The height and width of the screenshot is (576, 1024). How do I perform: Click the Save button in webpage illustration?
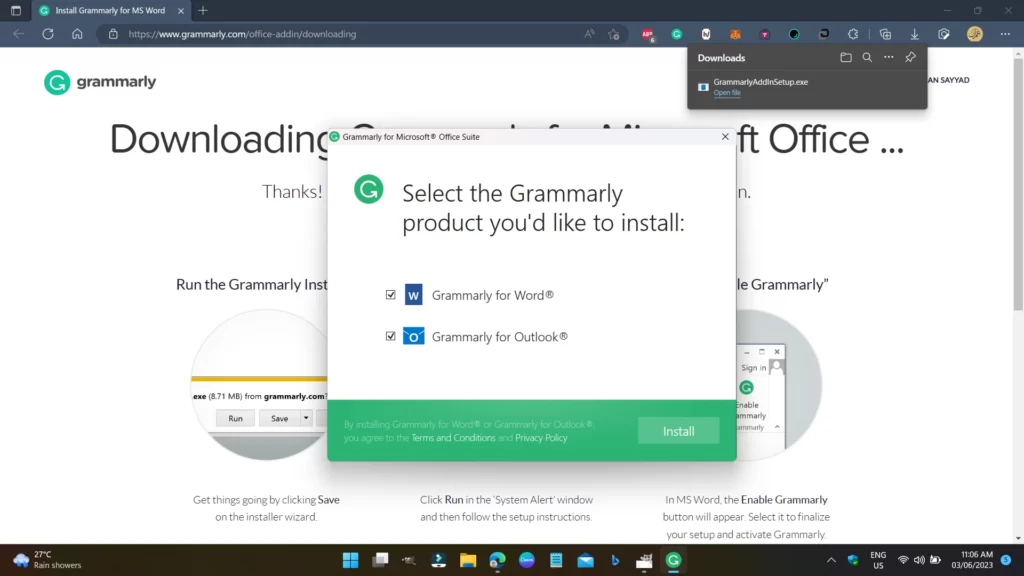tap(280, 419)
